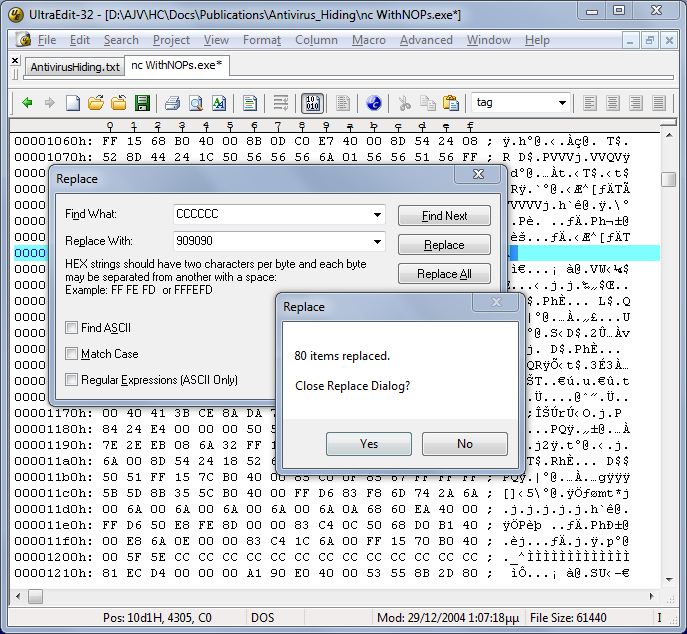Click the font settings icon with letter A
687x634 pixels.
(x=219, y=103)
